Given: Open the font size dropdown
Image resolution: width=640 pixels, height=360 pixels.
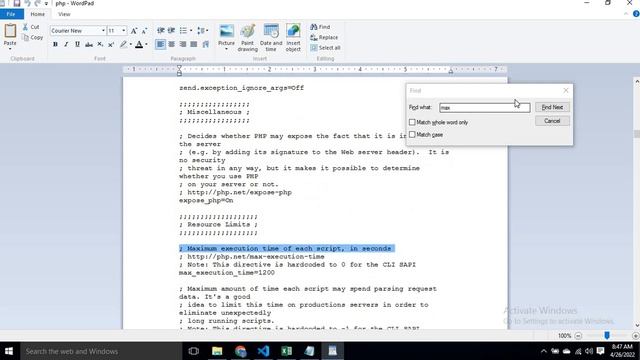Looking at the screenshot, I should [123, 31].
